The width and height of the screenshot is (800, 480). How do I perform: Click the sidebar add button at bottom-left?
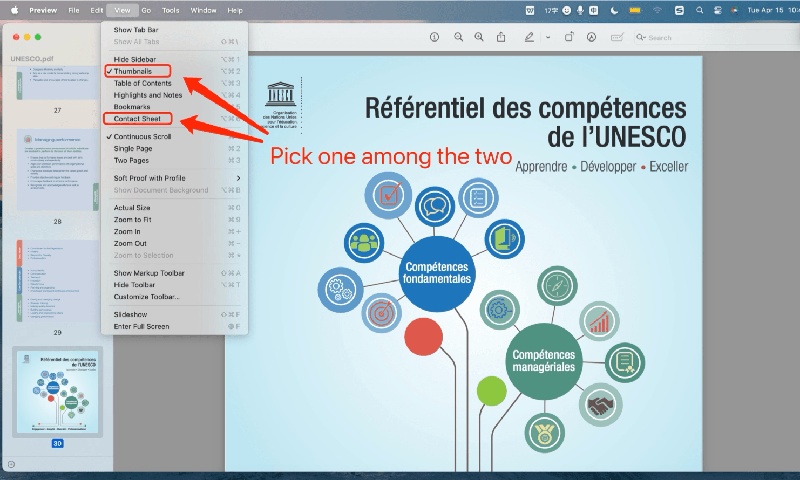[11, 464]
